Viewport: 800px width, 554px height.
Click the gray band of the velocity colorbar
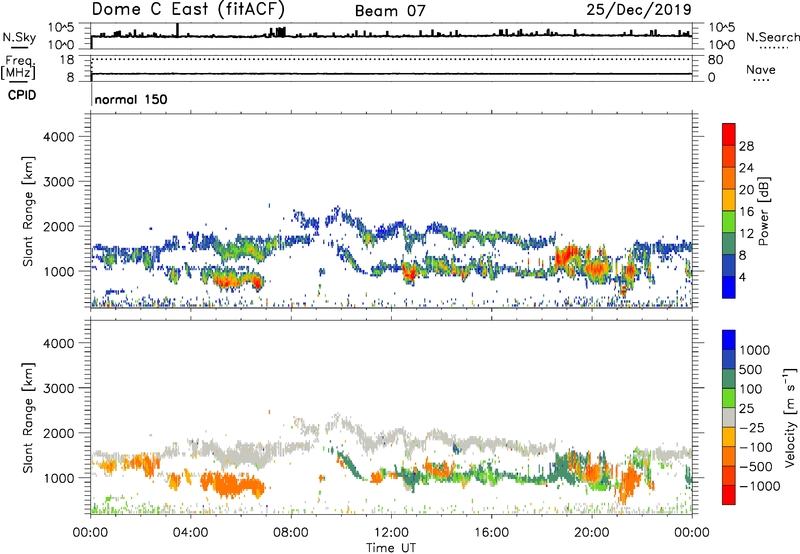[x=729, y=418]
